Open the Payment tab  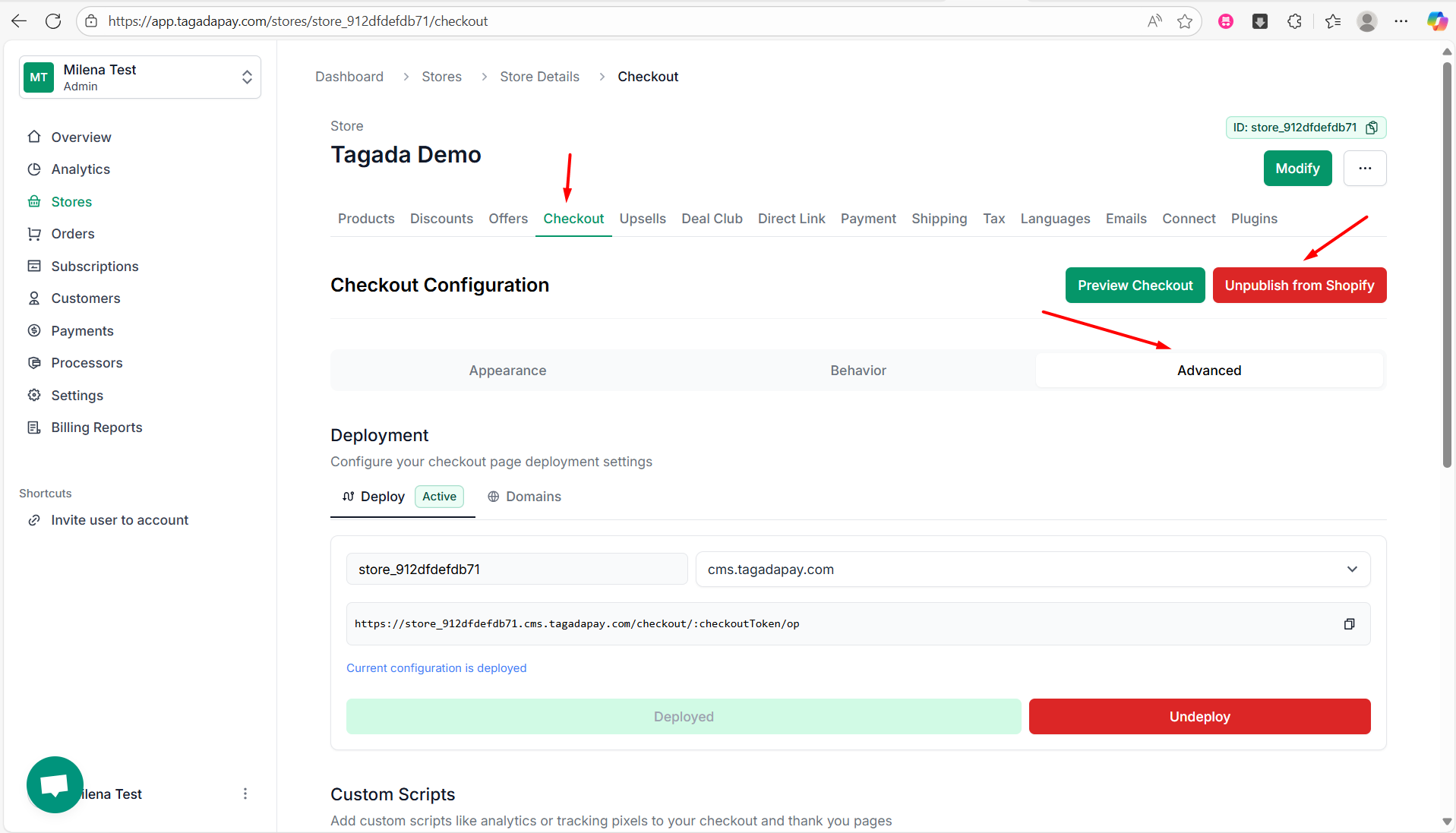point(868,219)
